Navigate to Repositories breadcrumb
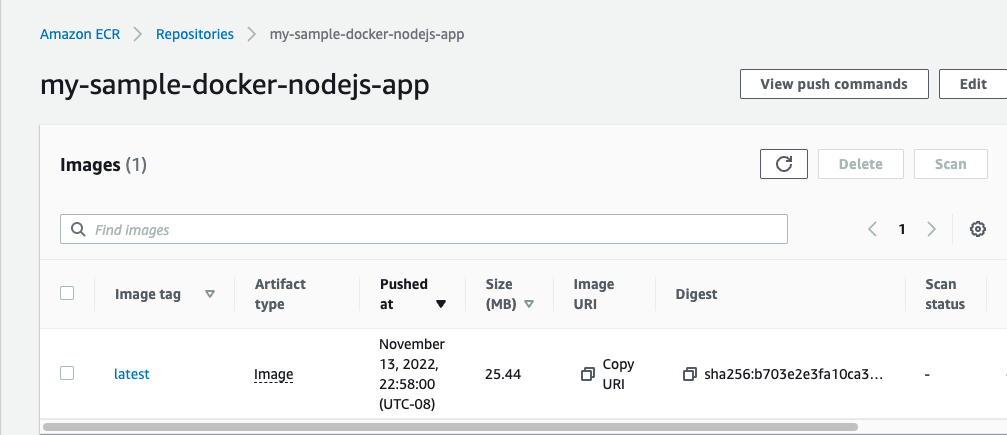This screenshot has height=435, width=1007. click(x=195, y=34)
